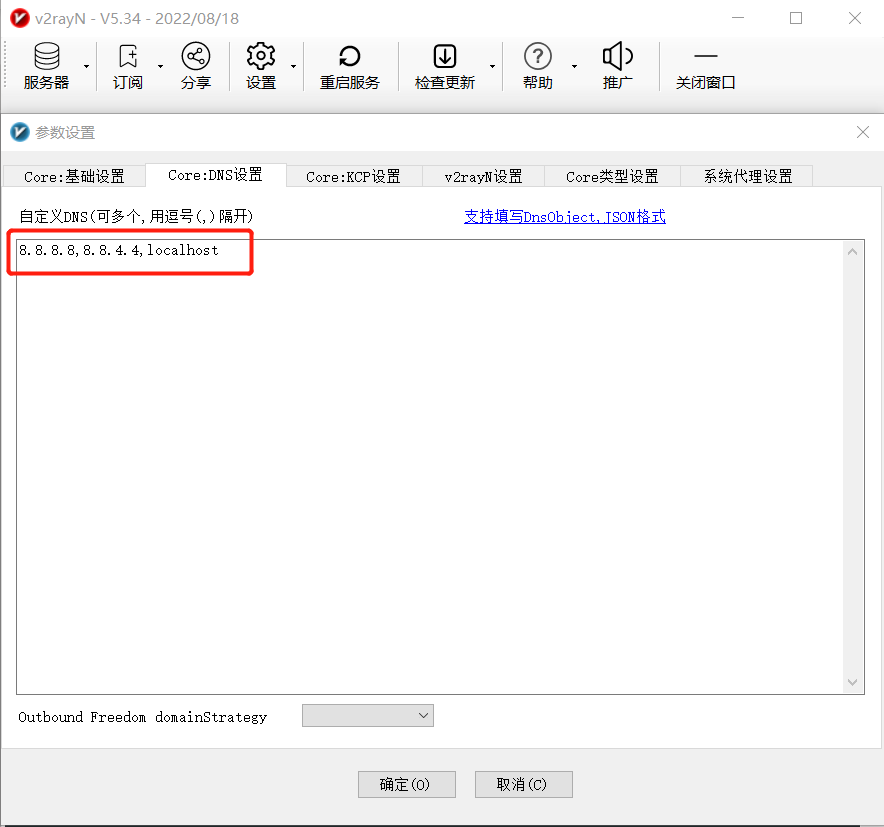This screenshot has width=884, height=827.
Task: Open the 支持填写DnsObject, JSON格式 link
Action: coord(564,216)
